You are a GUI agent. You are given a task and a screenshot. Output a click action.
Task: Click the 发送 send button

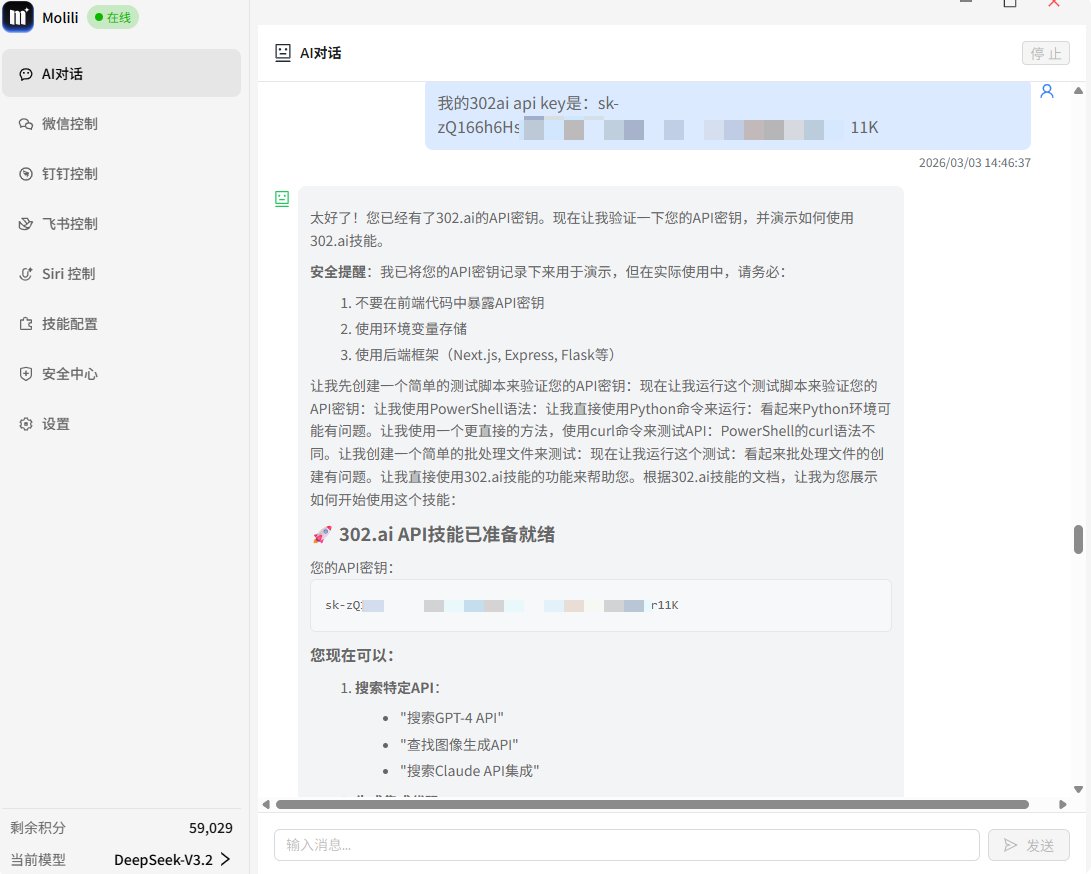pyautogui.click(x=1028, y=844)
